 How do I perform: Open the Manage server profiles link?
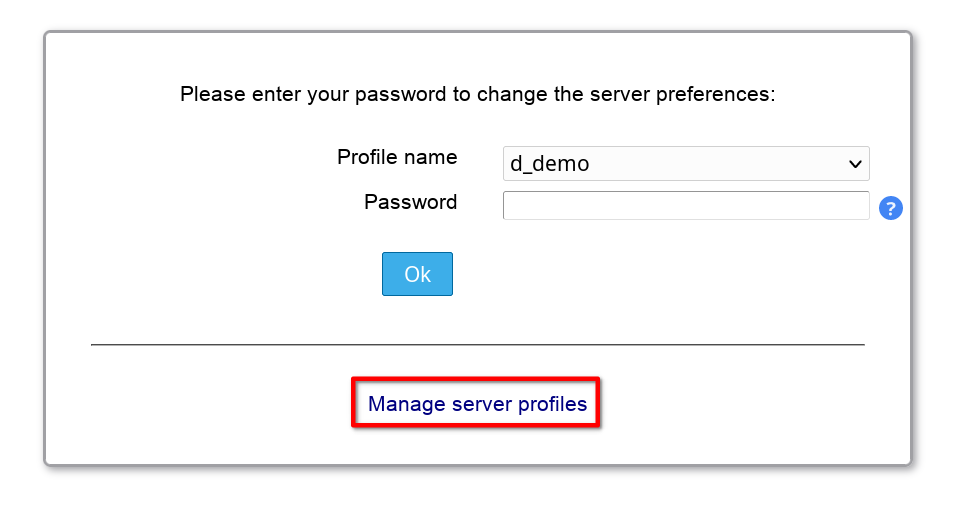pos(476,405)
